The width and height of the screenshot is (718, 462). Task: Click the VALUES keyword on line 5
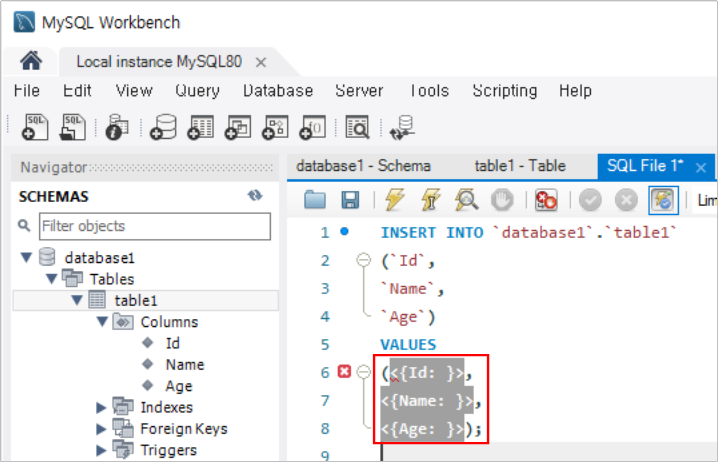coord(408,344)
